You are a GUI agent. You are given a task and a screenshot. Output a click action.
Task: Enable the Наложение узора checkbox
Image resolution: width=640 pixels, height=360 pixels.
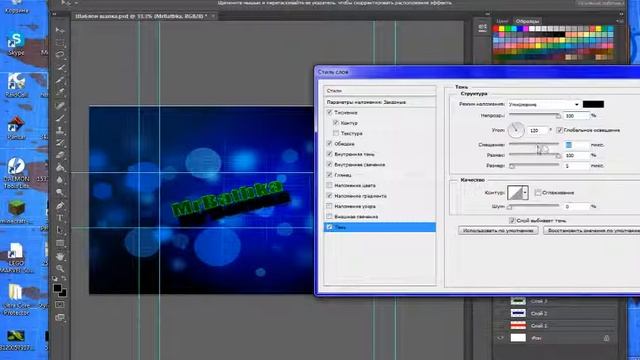coord(329,206)
